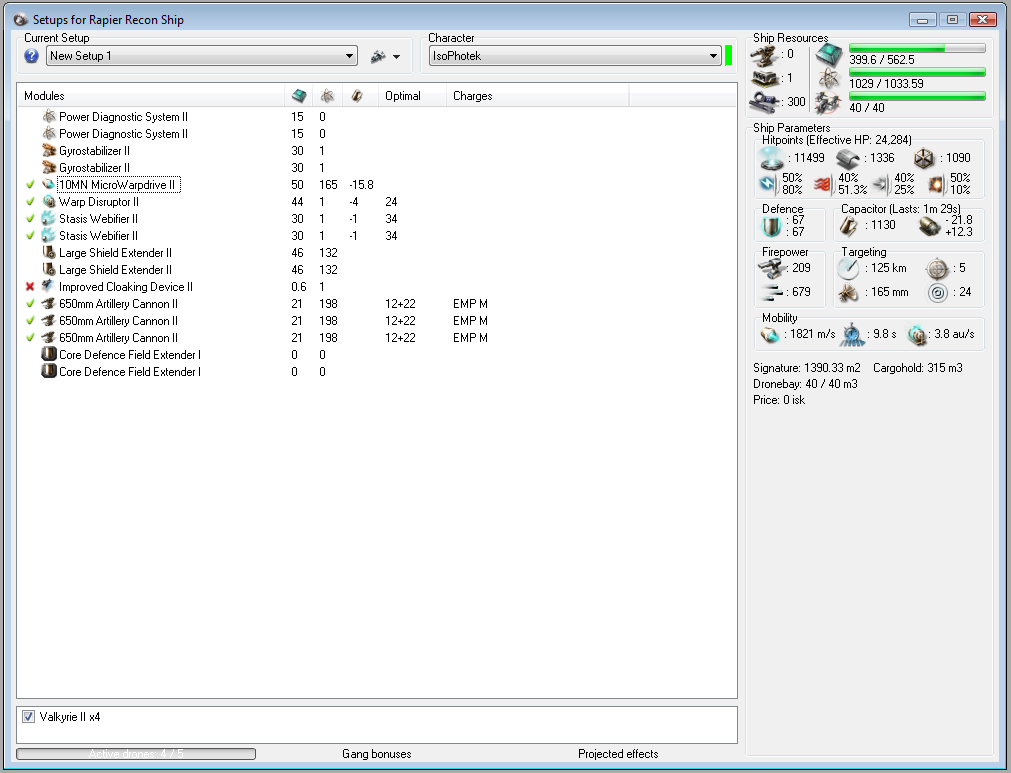Toggle 10MN MicroWarpdrive II active checkmark
This screenshot has height=773, width=1011.
click(x=30, y=185)
